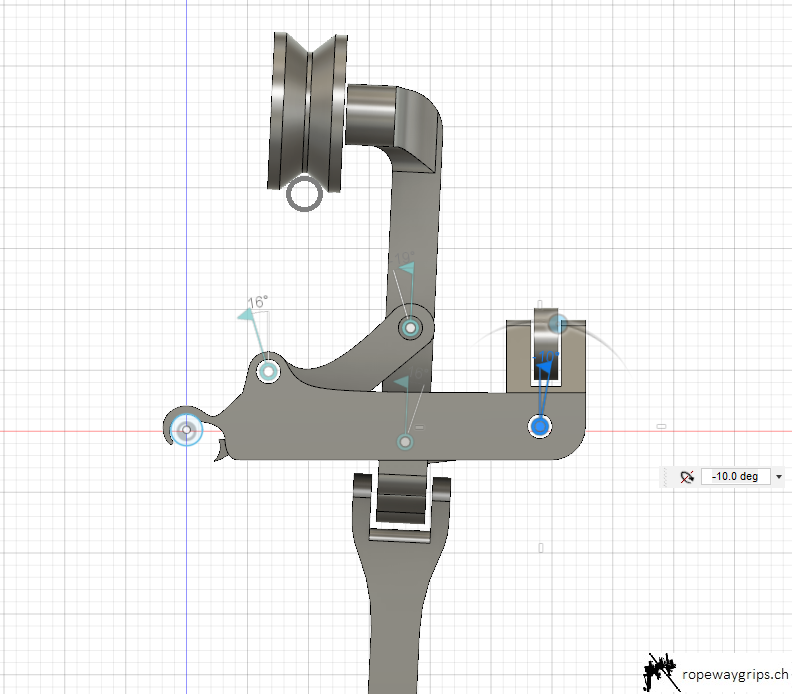Click the ropewaygrips.ch watermark text

tap(735, 675)
